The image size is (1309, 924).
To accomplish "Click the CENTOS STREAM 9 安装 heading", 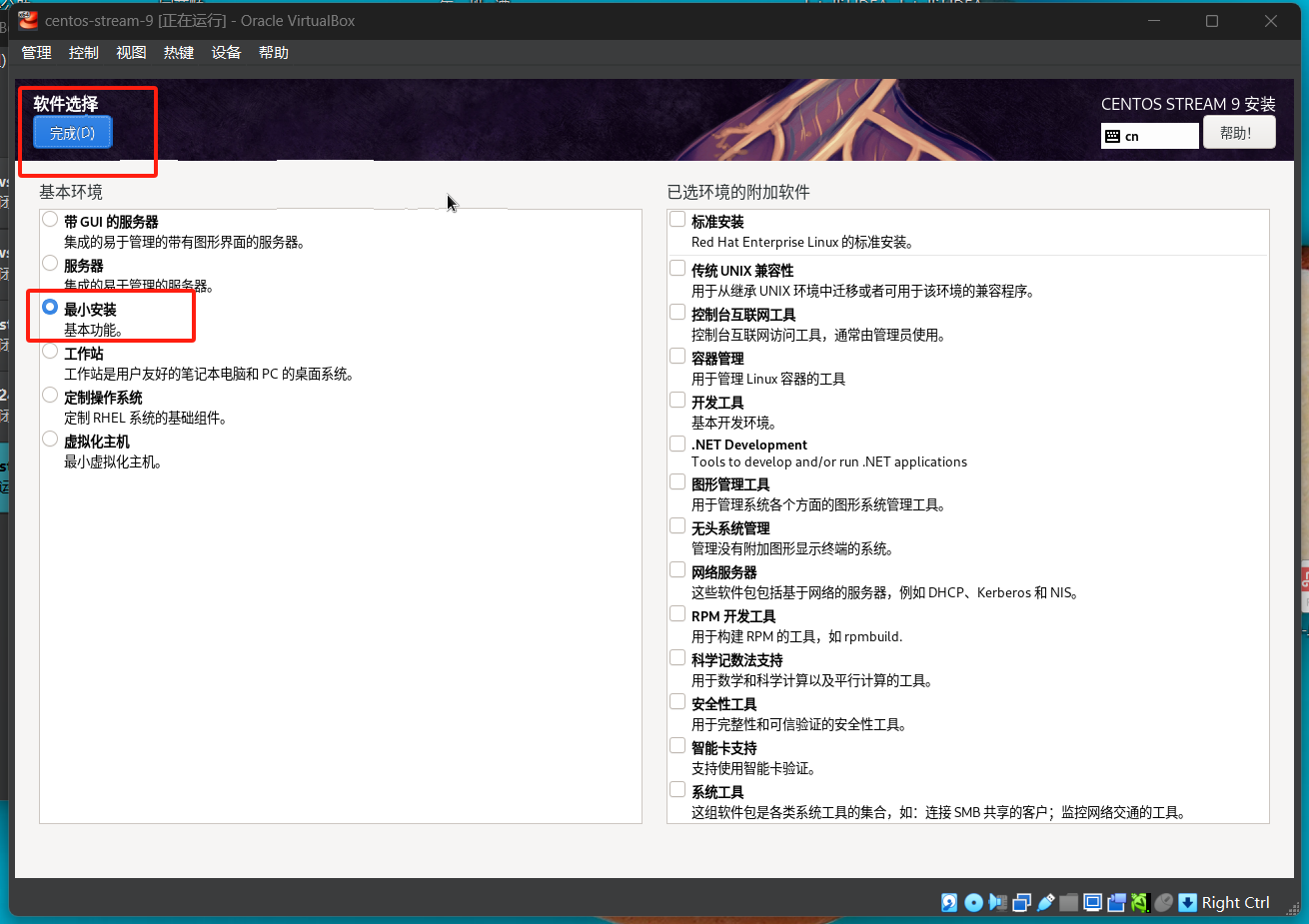I will [1188, 104].
